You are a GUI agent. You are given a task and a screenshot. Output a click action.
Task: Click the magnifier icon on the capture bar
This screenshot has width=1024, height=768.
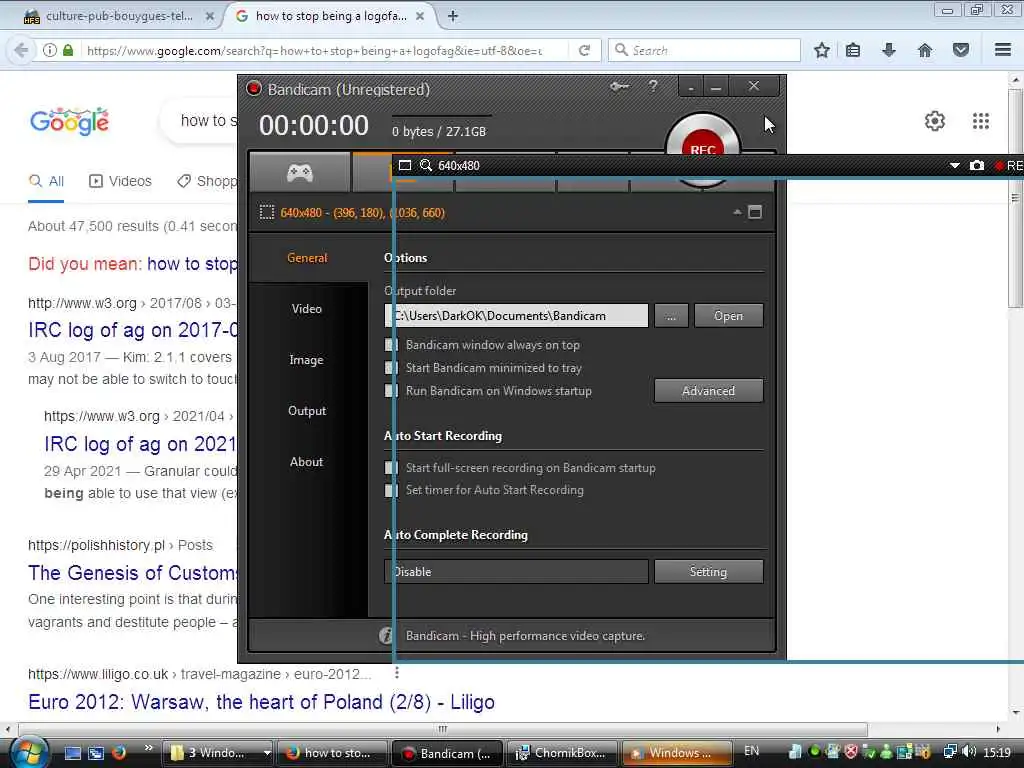point(426,165)
